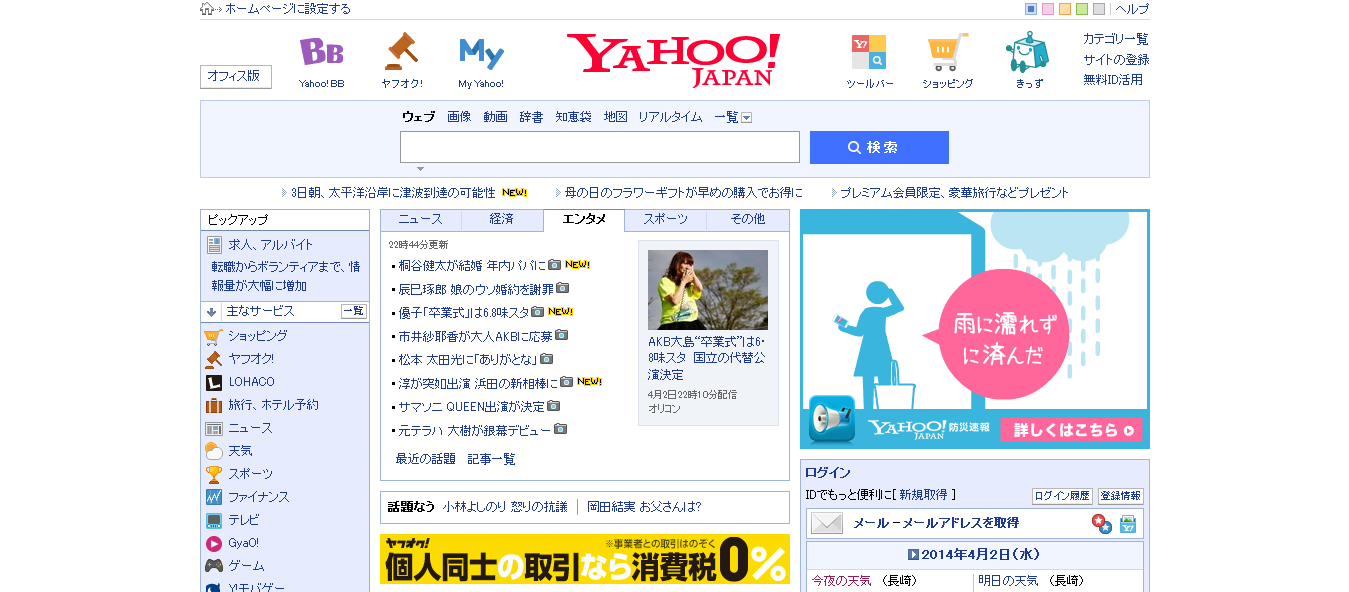Click the house icon beside homepage setting link
Screen dimensions: 1349x592
207,9
